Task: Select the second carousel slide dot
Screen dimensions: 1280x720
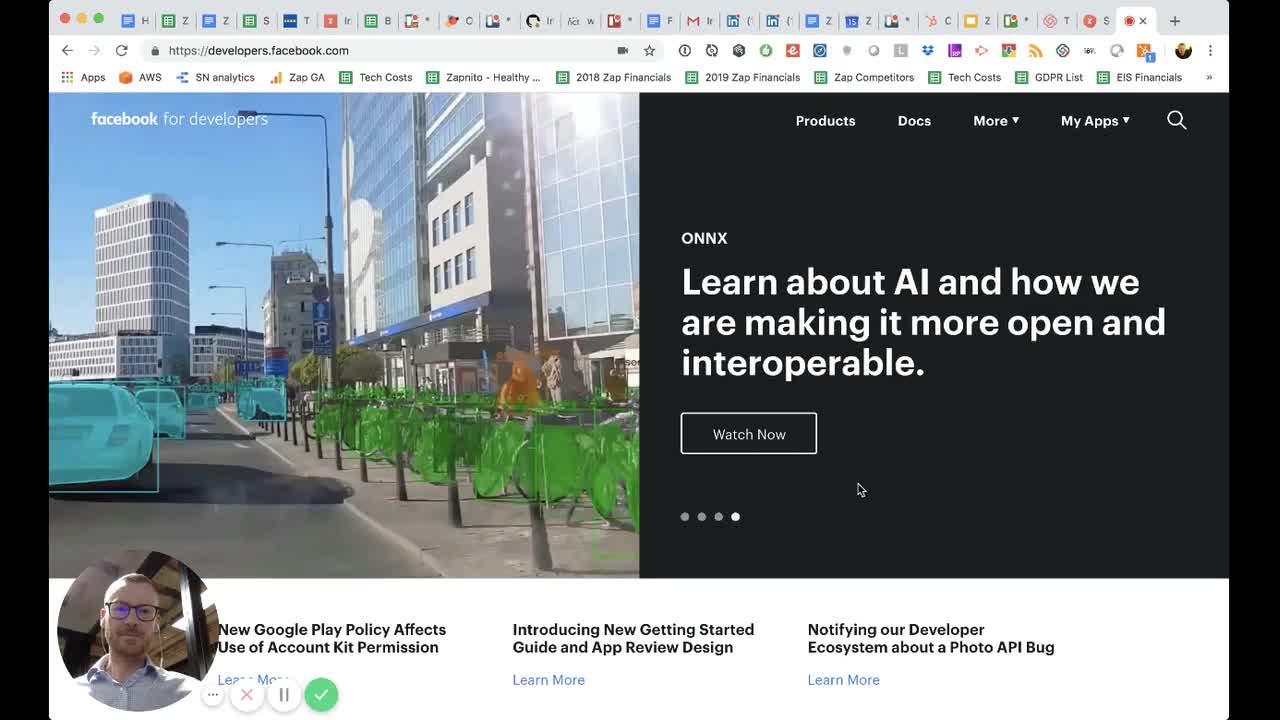Action: (x=702, y=517)
